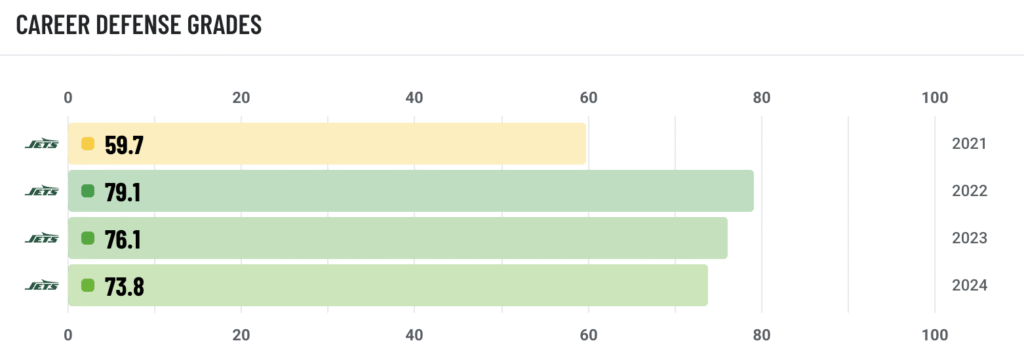The image size is (1024, 362).
Task: Click the 59.7 grade value
Action: point(124,144)
